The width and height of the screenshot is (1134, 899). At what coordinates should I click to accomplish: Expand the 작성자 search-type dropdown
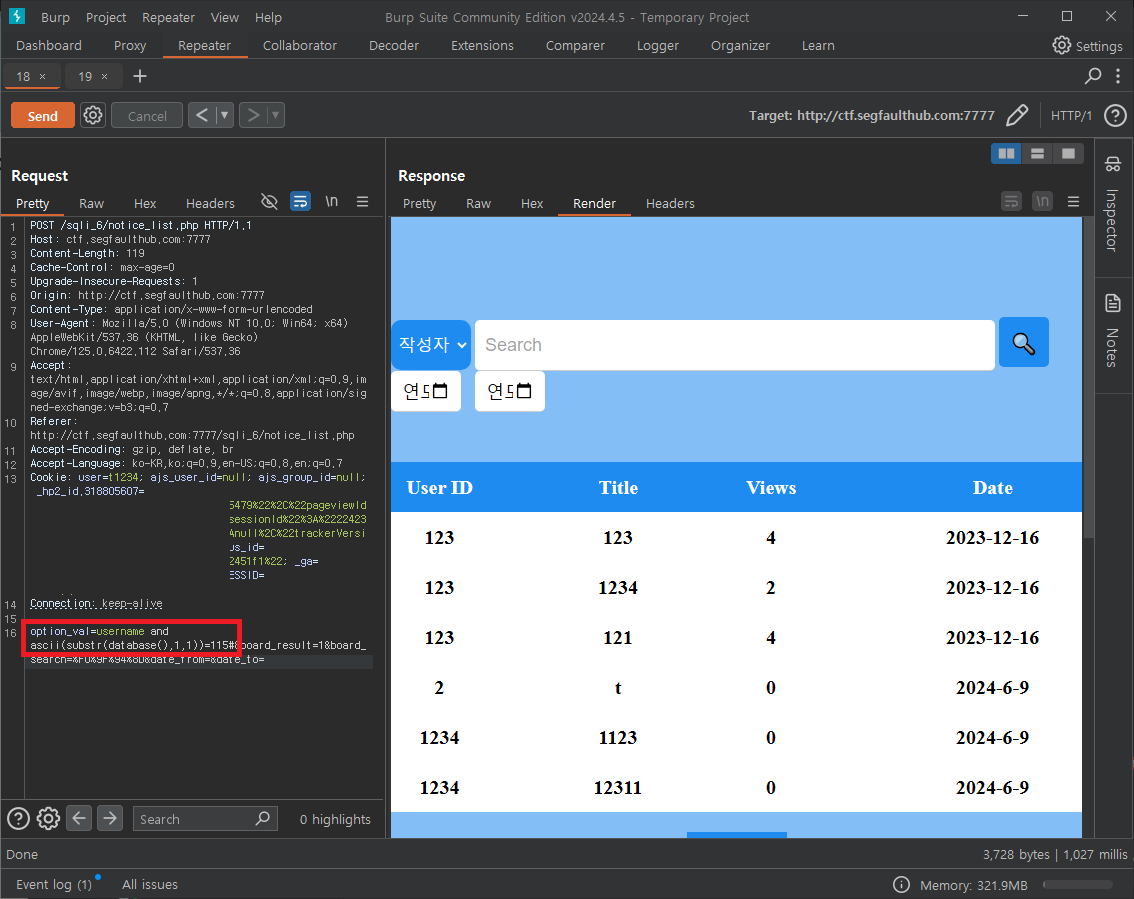(x=431, y=345)
